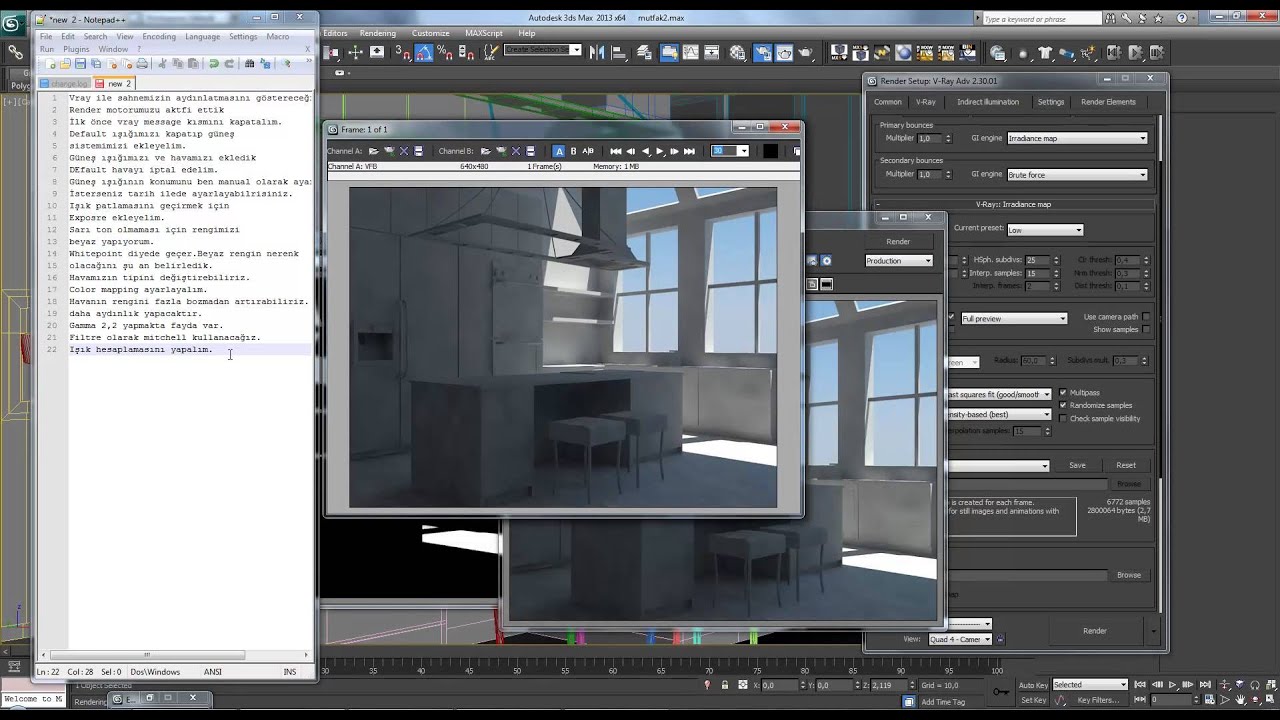
Task: Open Secondary bounces GI engine dropdown
Action: coord(1077,175)
